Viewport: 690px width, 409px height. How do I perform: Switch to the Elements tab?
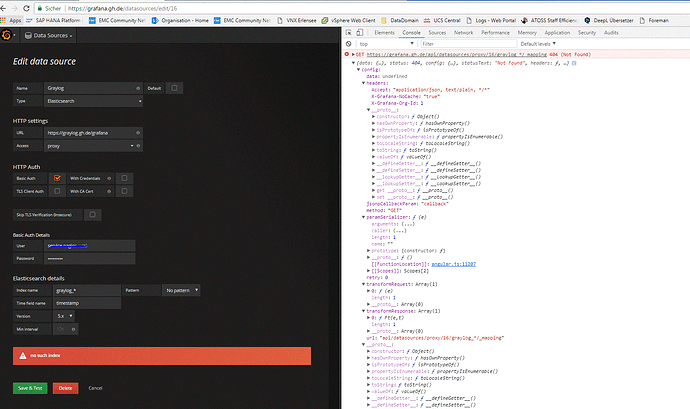click(x=384, y=33)
